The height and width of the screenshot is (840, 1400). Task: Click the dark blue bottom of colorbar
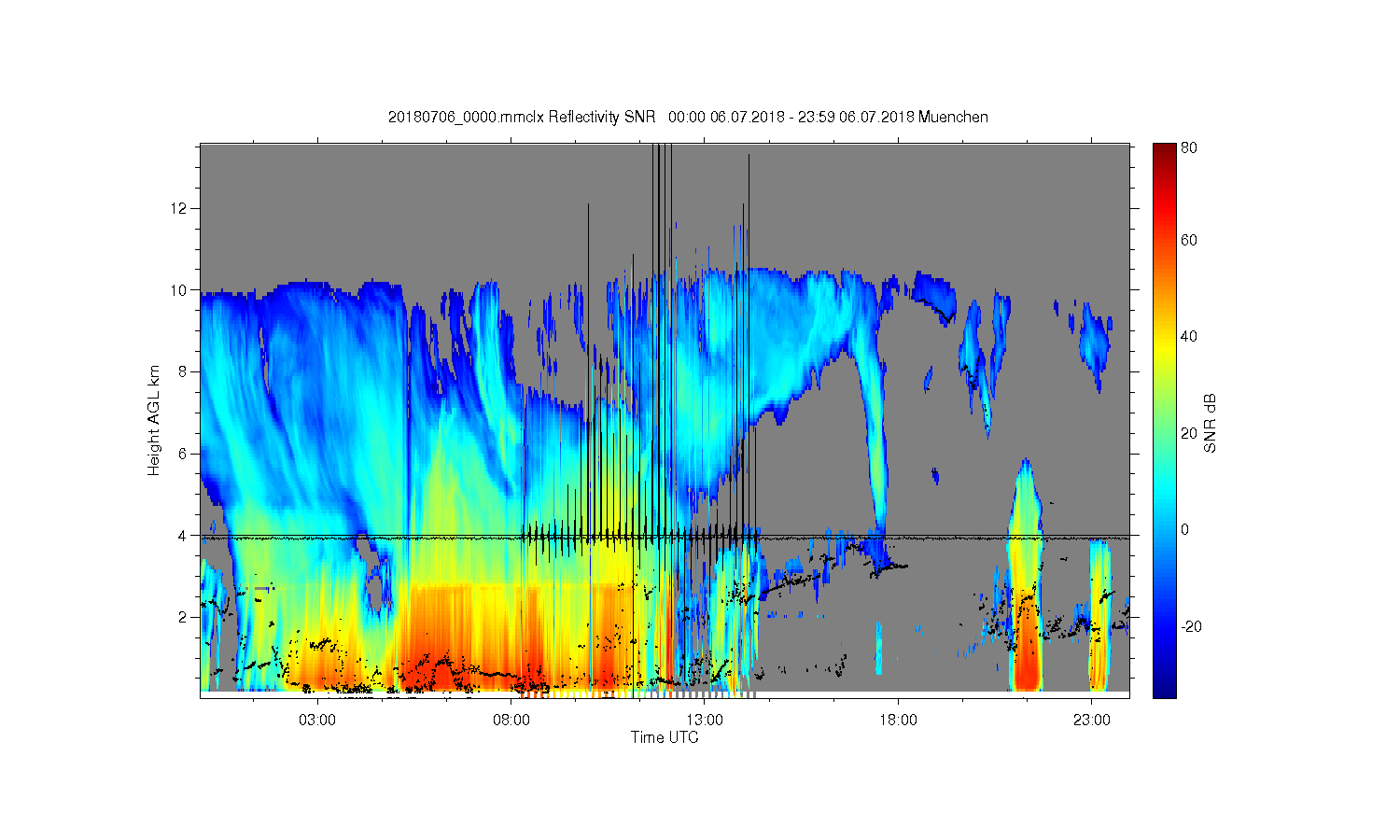1164,686
